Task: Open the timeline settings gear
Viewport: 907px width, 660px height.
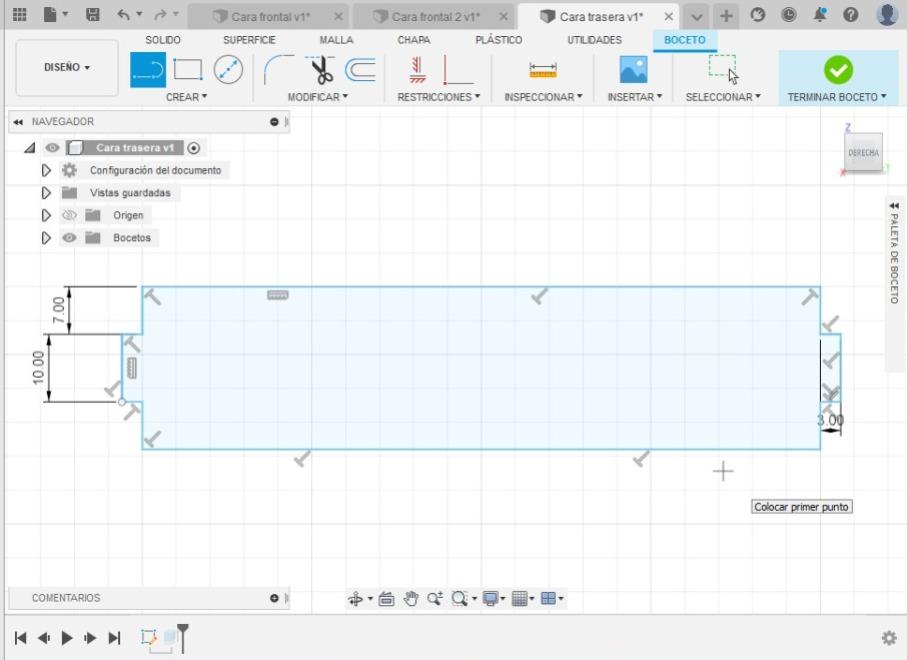Action: tap(889, 638)
